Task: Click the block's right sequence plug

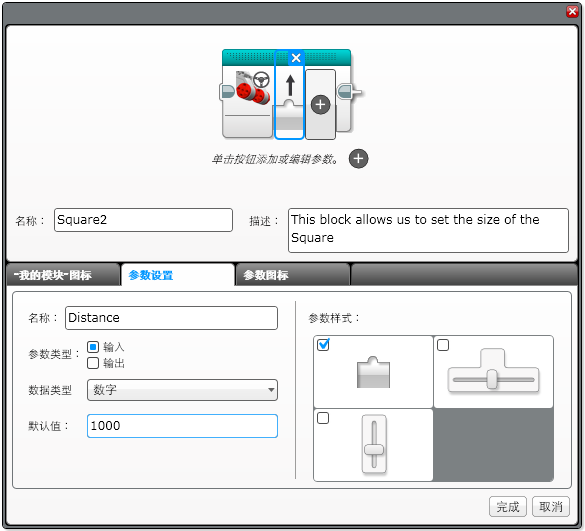Action: tap(348, 91)
